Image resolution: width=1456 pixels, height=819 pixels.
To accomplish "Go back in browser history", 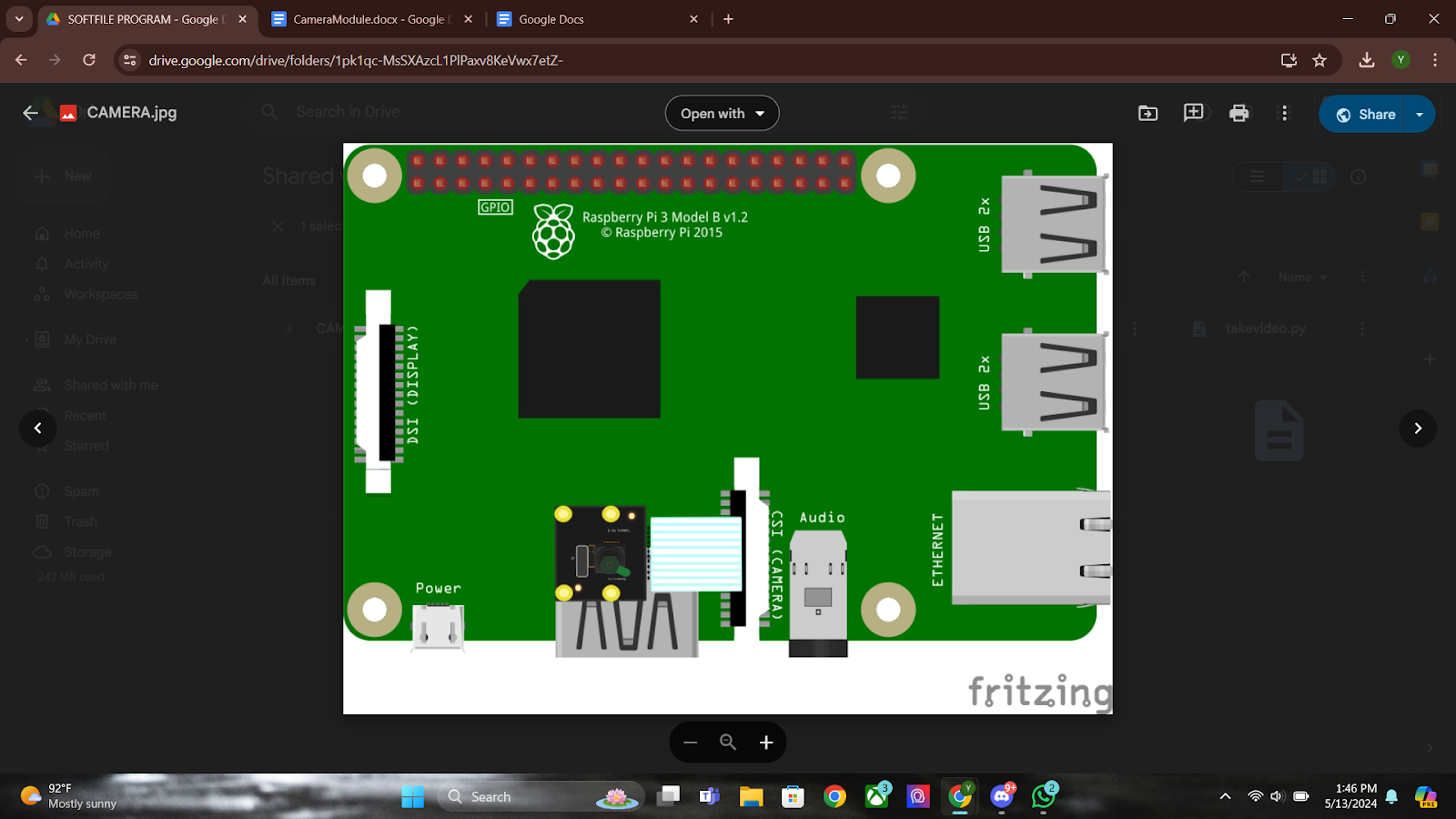I will point(21,60).
